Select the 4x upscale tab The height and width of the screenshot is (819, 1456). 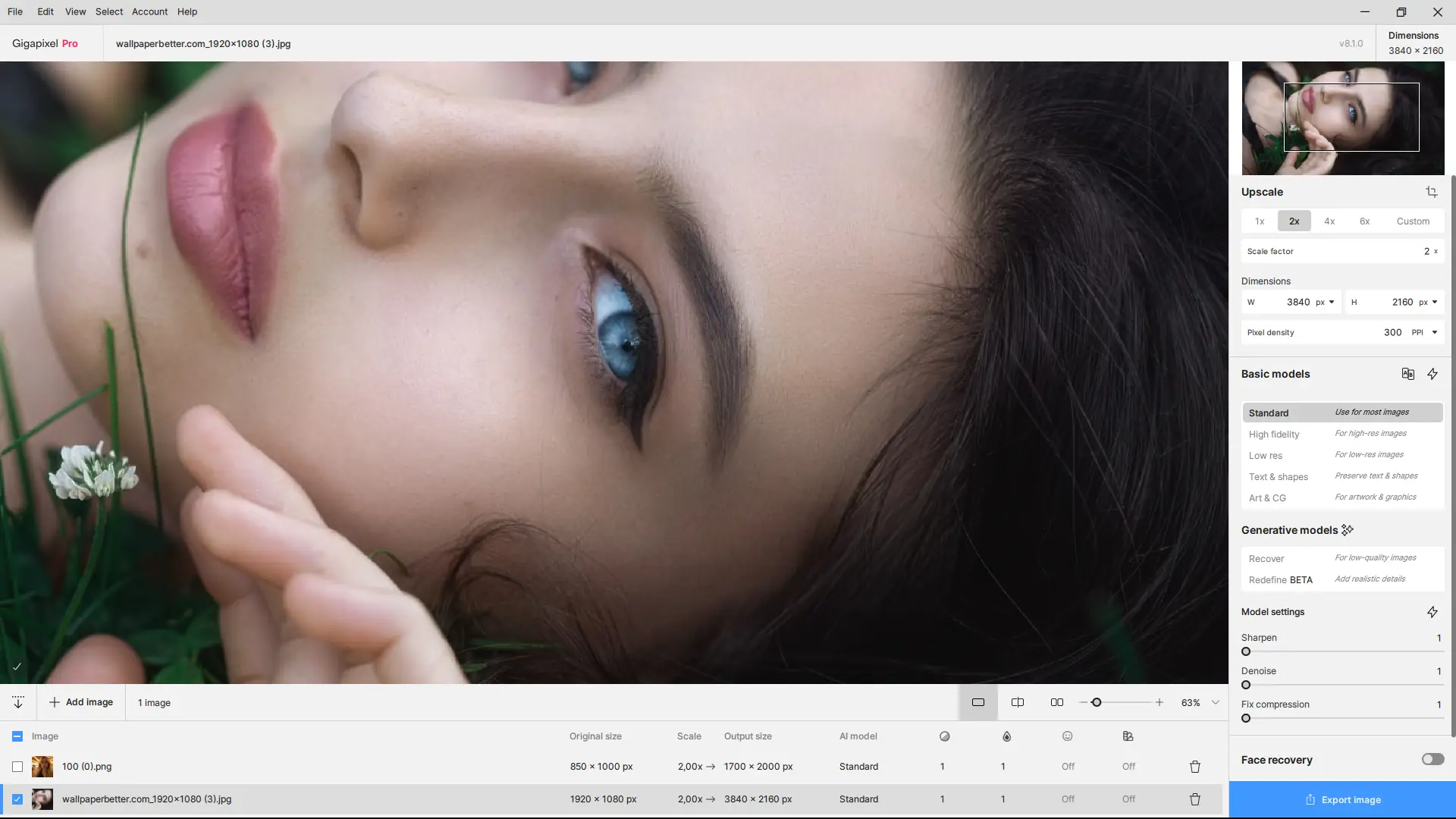pyautogui.click(x=1329, y=221)
